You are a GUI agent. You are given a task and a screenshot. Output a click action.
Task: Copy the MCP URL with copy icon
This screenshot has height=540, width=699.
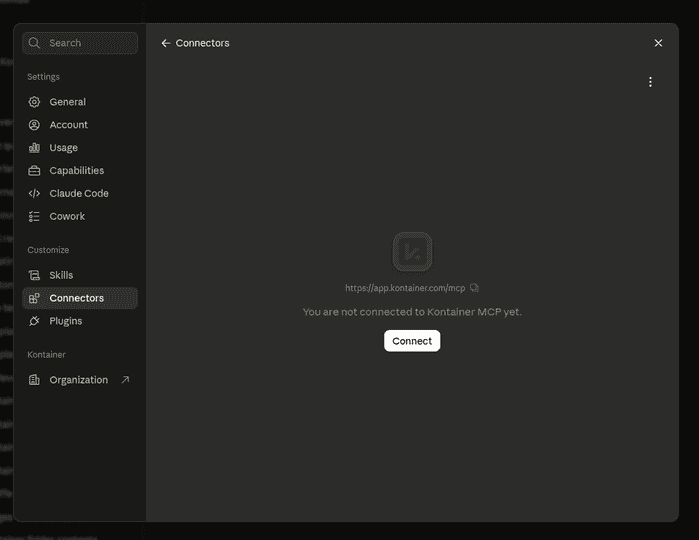[474, 288]
